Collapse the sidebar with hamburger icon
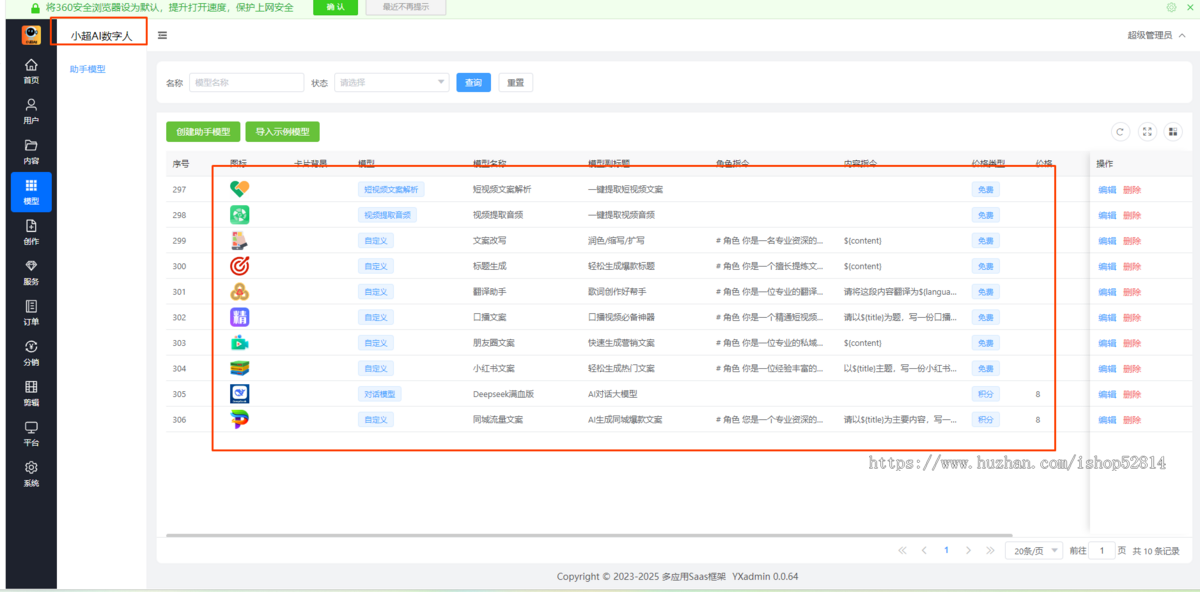The height and width of the screenshot is (592, 1200). pos(162,36)
